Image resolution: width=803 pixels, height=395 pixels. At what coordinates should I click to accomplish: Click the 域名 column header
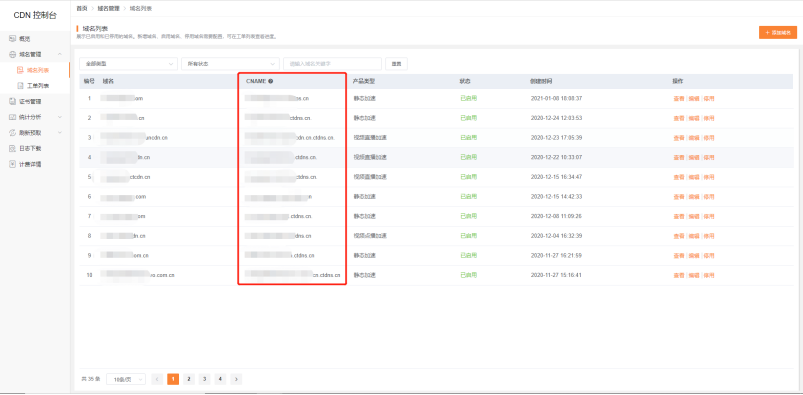pyautogui.click(x=108, y=81)
